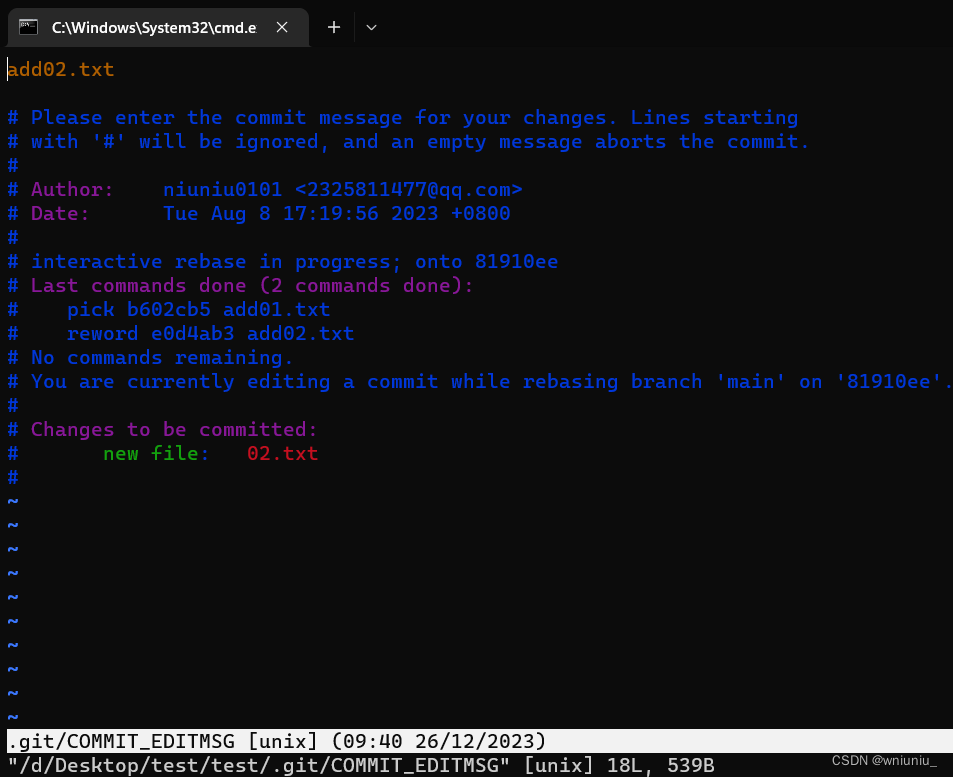Click the cmd.exe icon on the terminal tab
Image resolution: width=953 pixels, height=777 pixels.
[x=27, y=27]
